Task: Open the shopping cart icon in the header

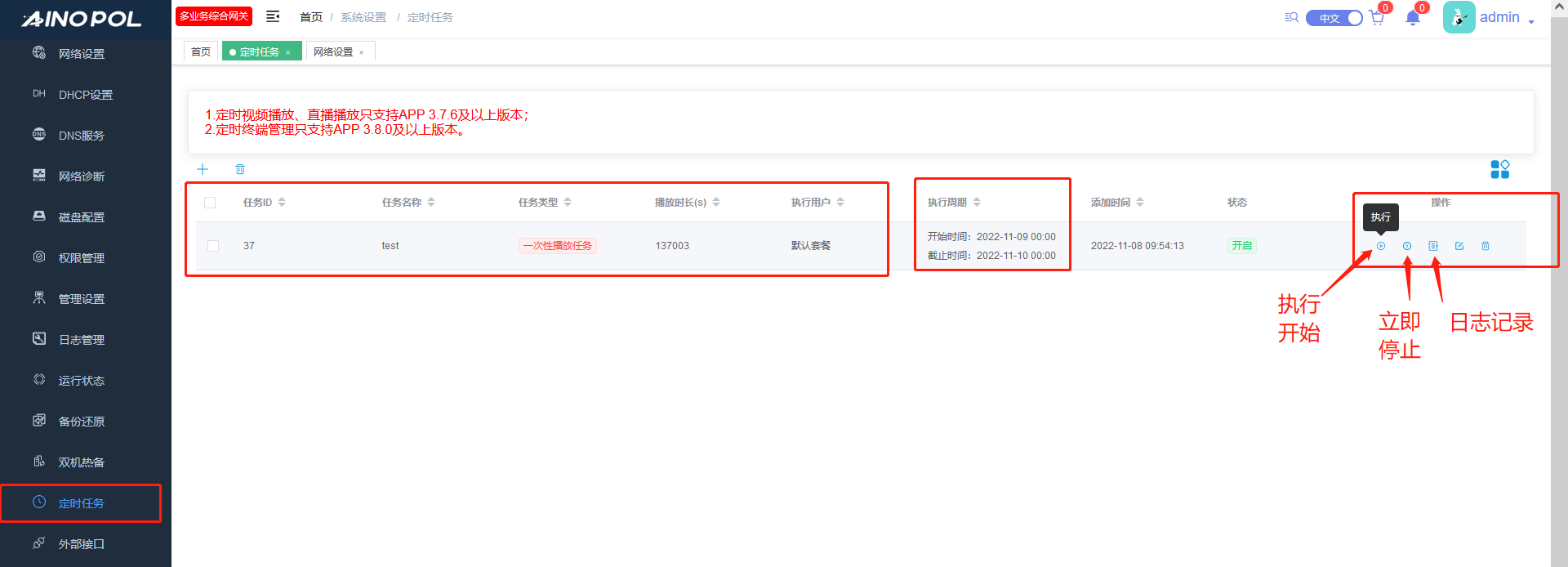Action: tap(1377, 18)
